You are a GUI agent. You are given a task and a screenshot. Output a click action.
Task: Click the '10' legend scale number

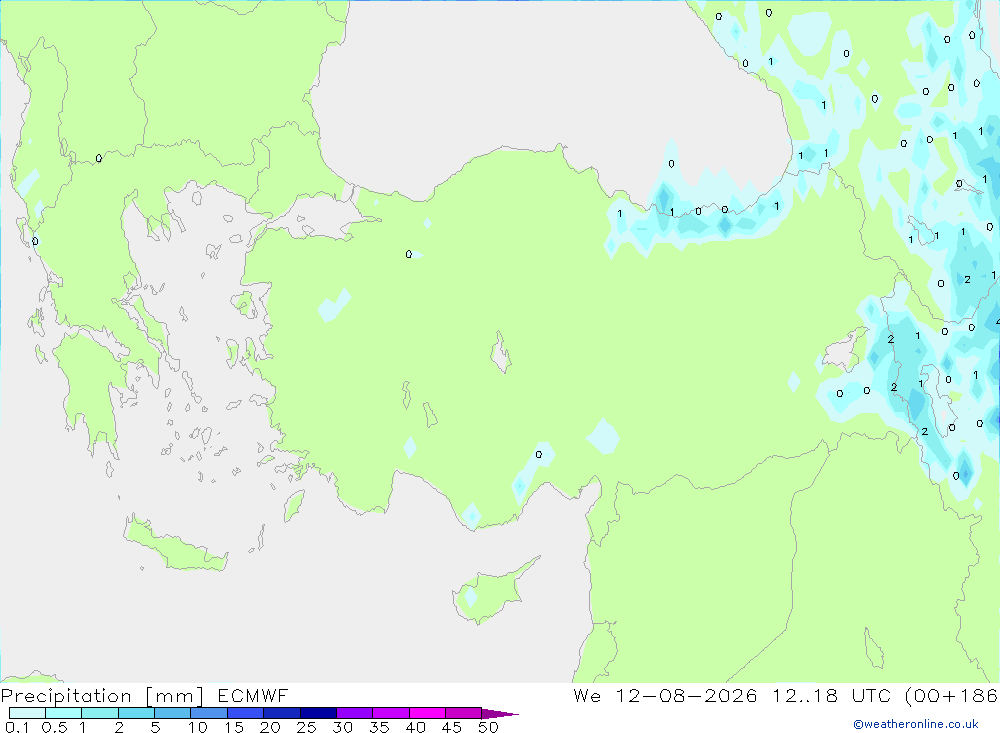pos(198,727)
